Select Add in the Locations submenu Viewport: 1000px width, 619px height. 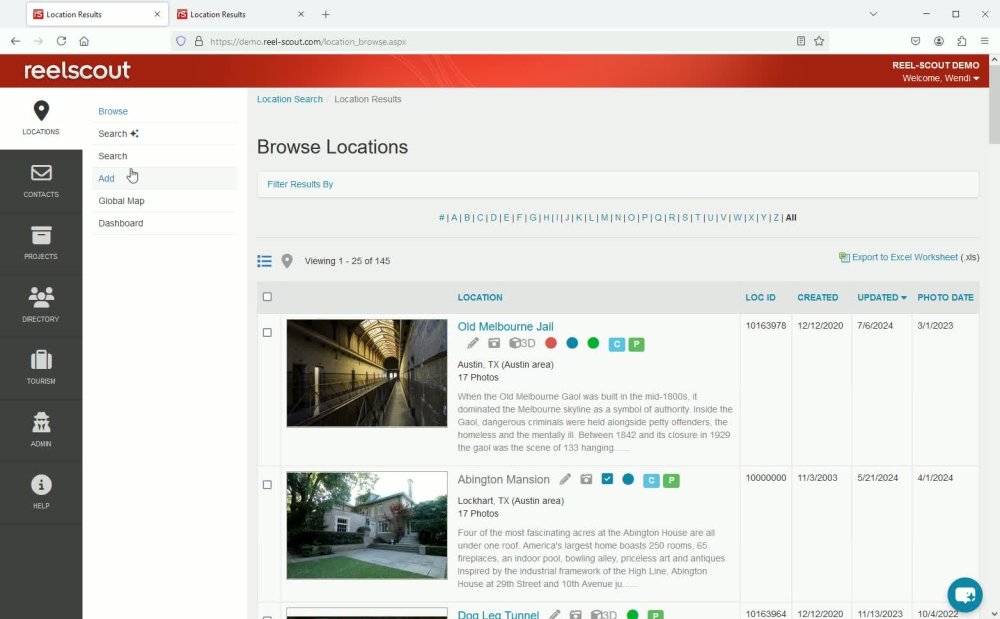click(x=107, y=178)
